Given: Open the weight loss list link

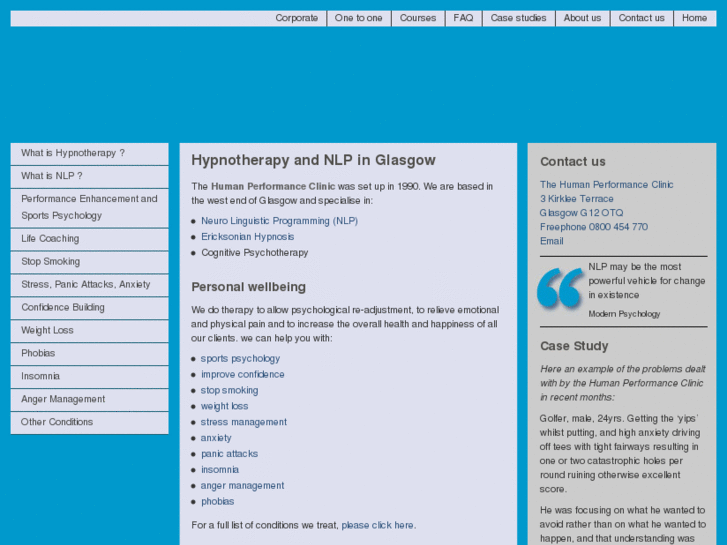Looking at the screenshot, I should click(224, 406).
